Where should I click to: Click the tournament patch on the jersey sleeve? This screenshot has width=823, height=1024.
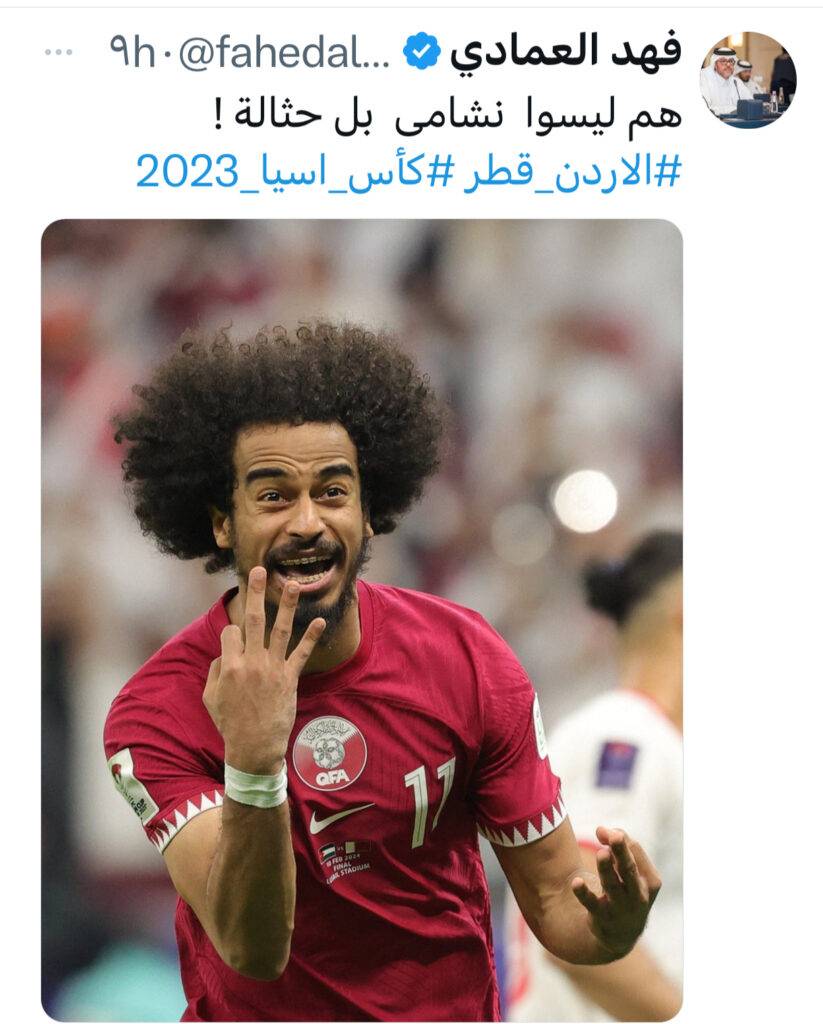click(x=132, y=786)
